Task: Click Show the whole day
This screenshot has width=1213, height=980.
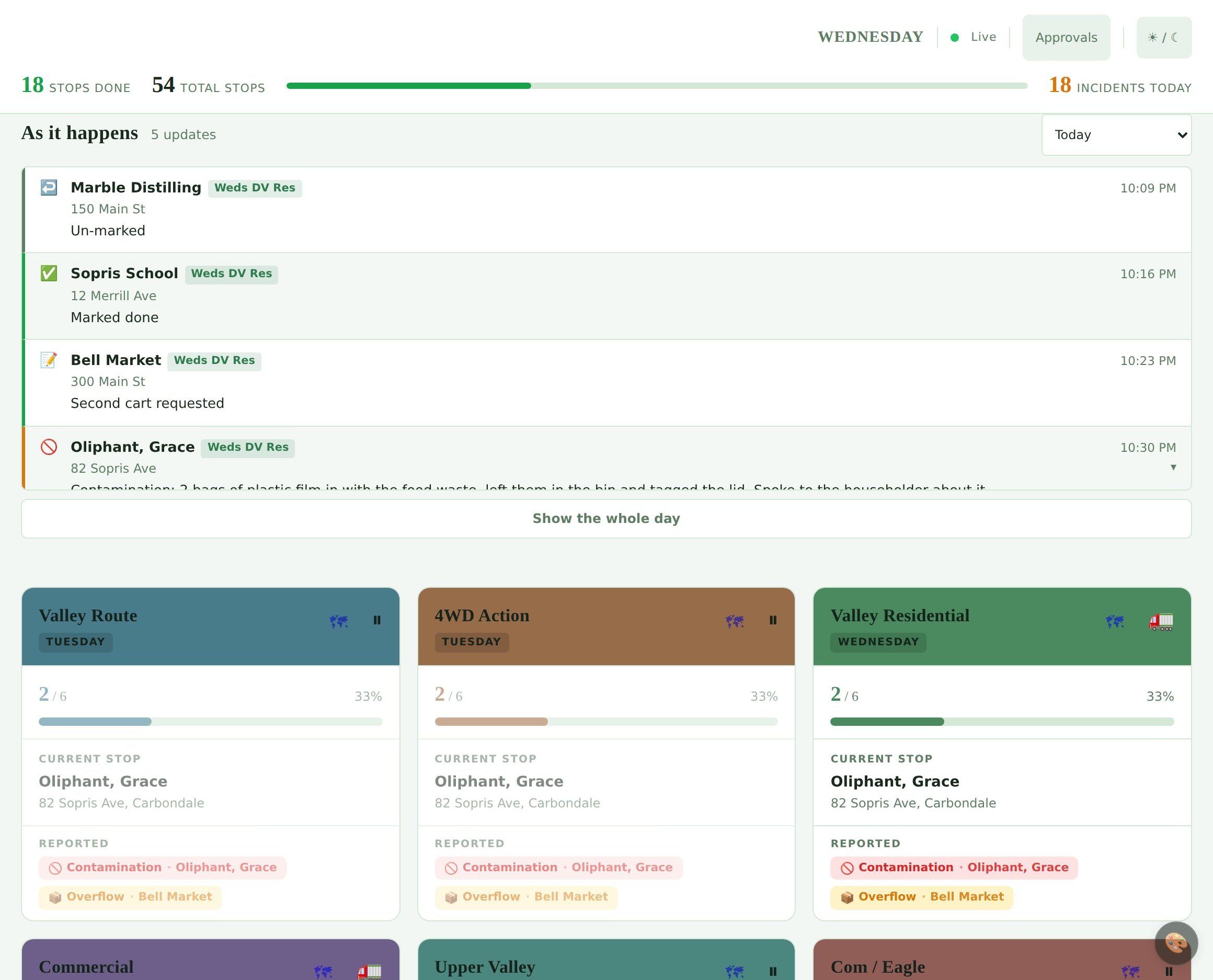Action: pos(606,518)
